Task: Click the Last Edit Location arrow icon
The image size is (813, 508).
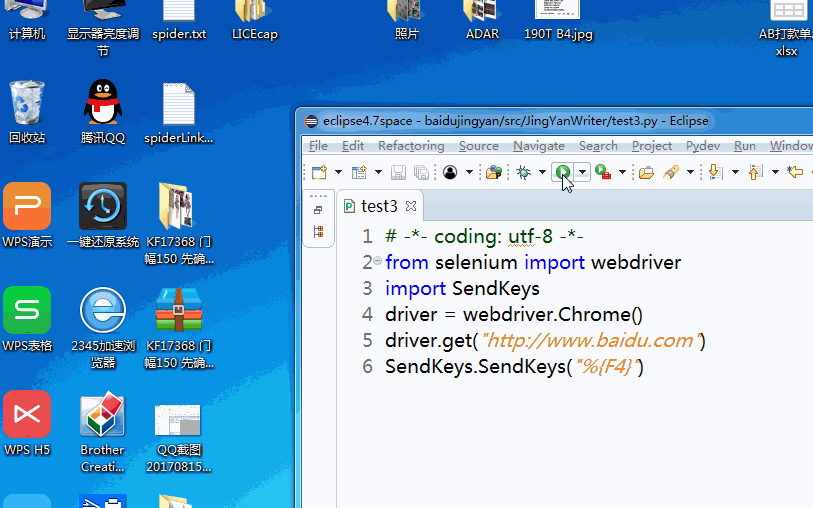Action: (795, 172)
